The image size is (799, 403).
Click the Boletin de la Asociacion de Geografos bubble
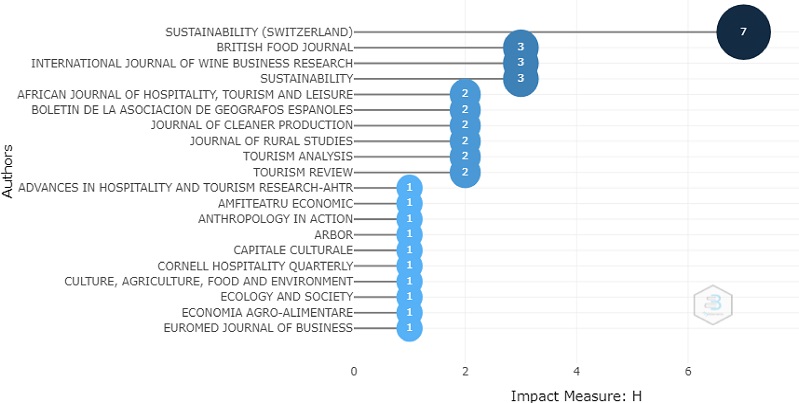click(465, 109)
